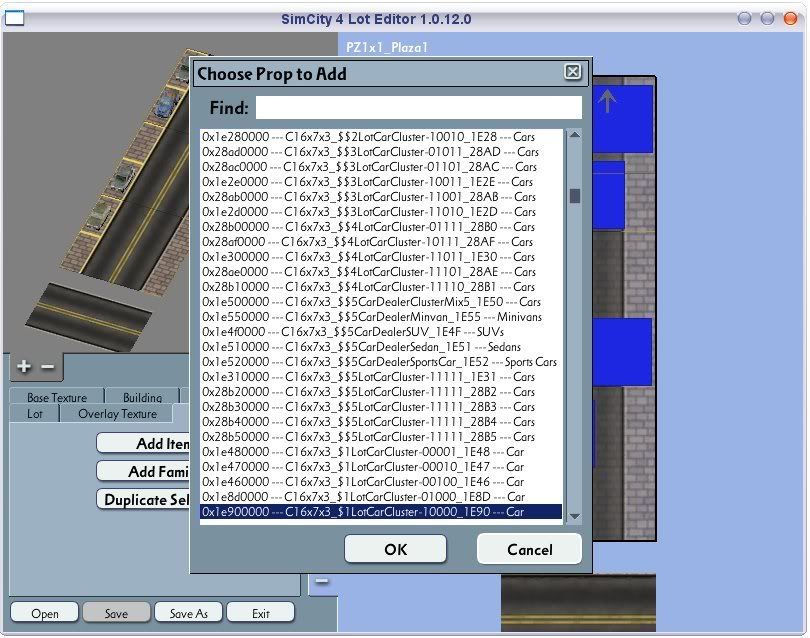
Task: Switch to the Building tab
Action: pyautogui.click(x=142, y=397)
